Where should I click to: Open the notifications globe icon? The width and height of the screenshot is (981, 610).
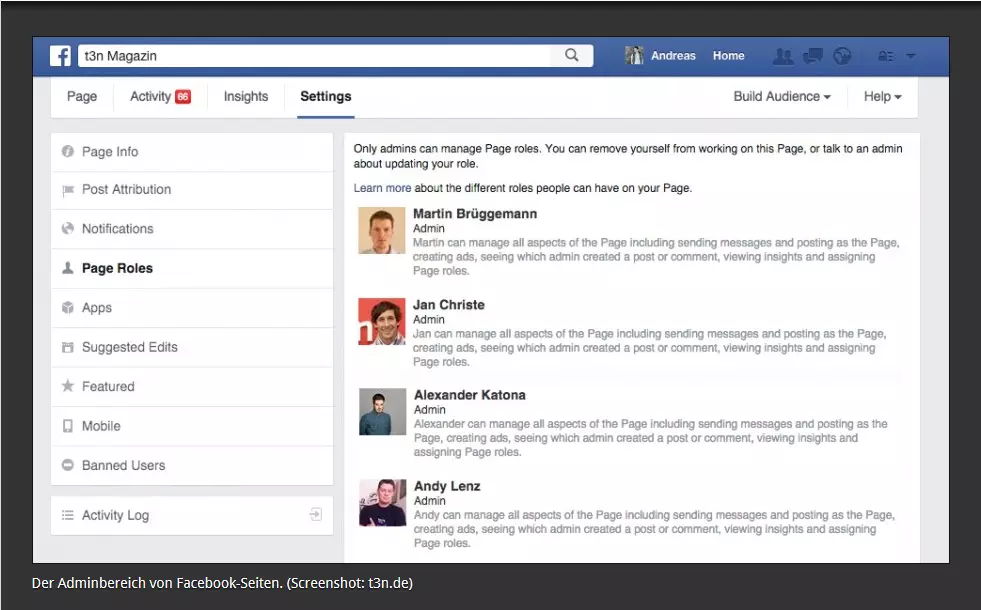[x=842, y=56]
